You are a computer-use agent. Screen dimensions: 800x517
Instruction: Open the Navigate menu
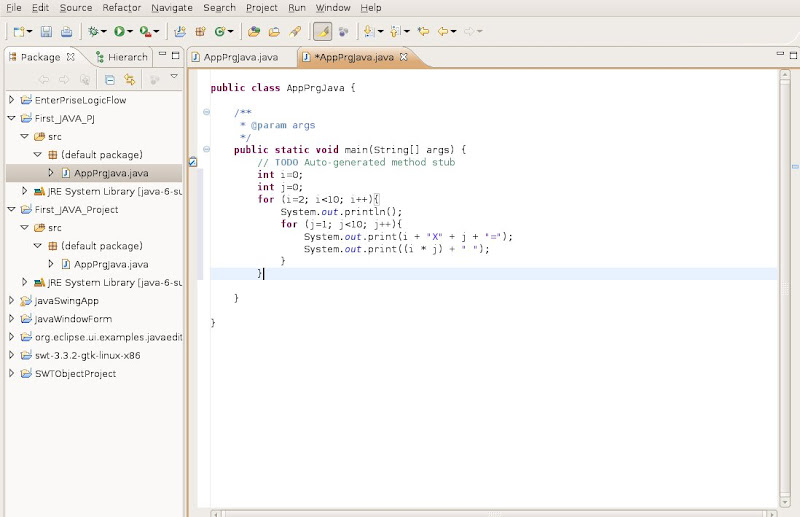click(x=171, y=8)
